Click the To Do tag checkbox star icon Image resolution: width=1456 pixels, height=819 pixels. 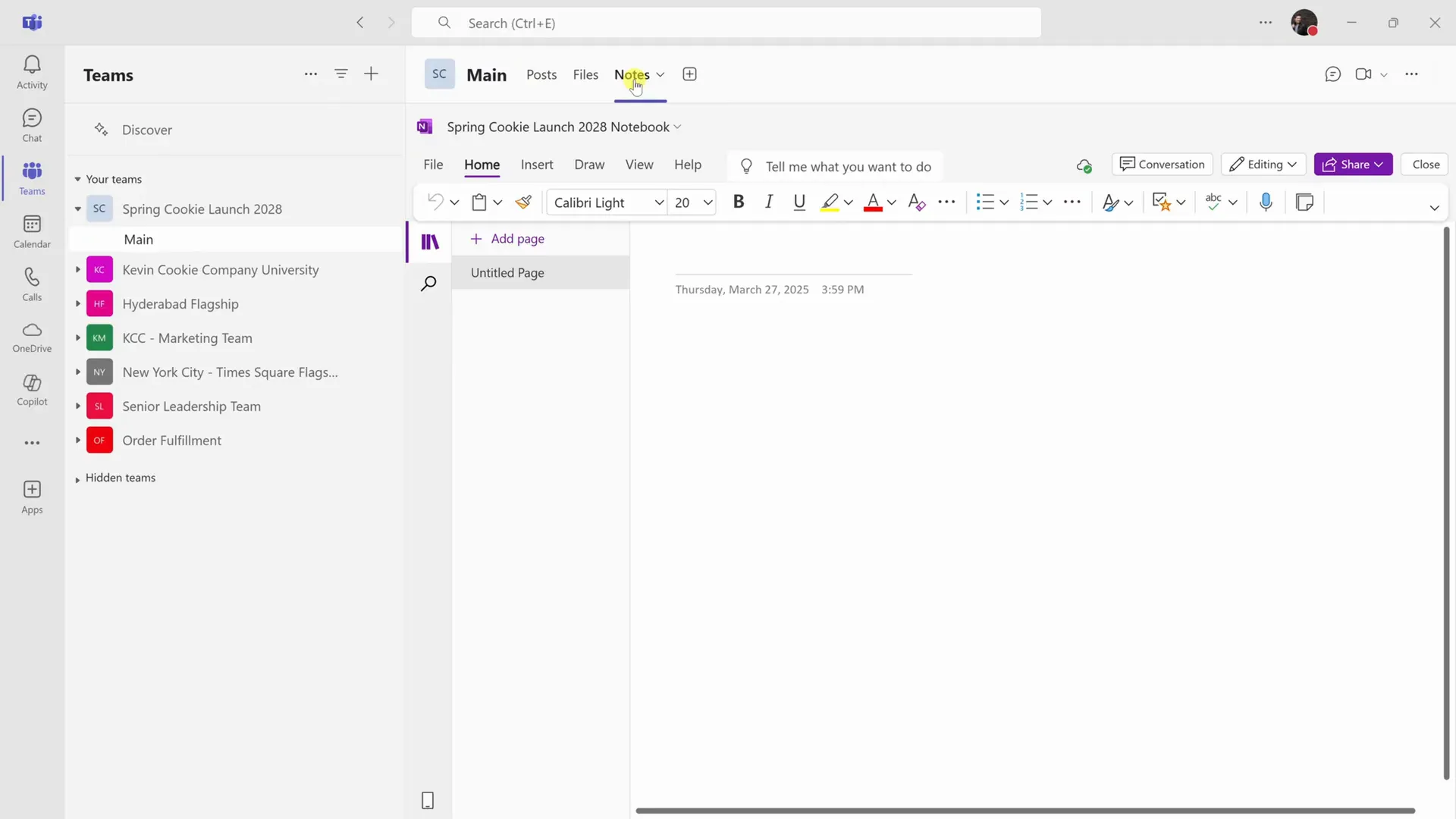click(1161, 202)
